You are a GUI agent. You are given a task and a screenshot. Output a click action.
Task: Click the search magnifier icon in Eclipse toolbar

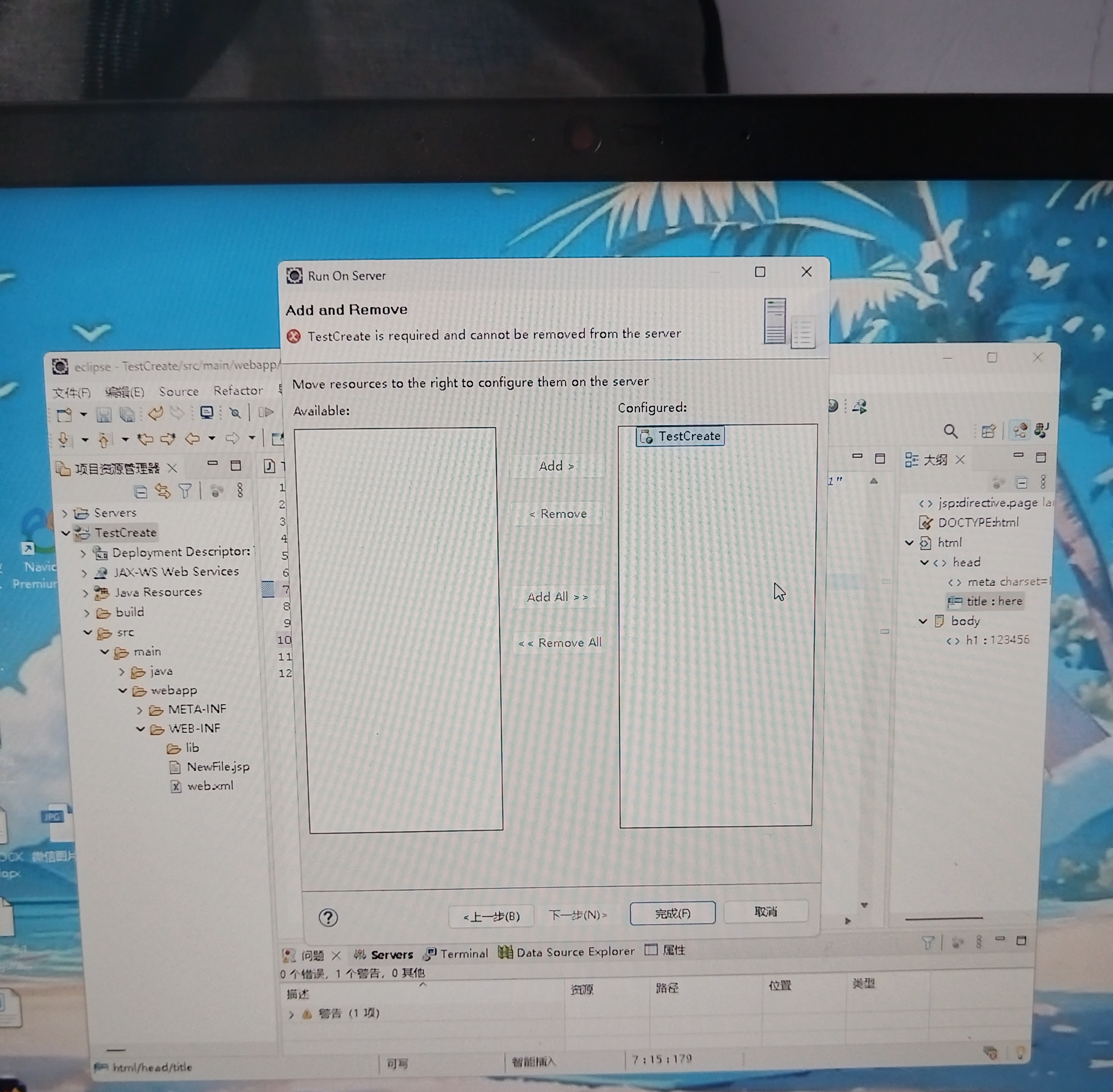[951, 431]
